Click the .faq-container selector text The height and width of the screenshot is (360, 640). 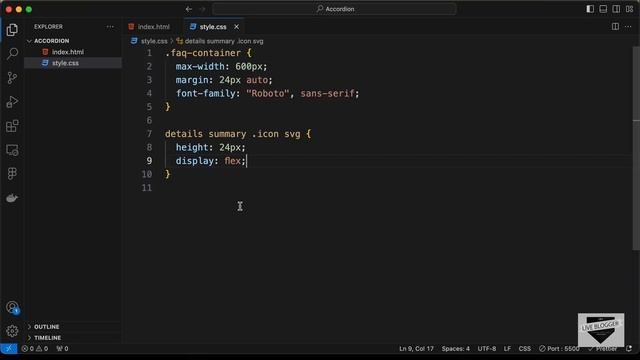click(x=203, y=53)
